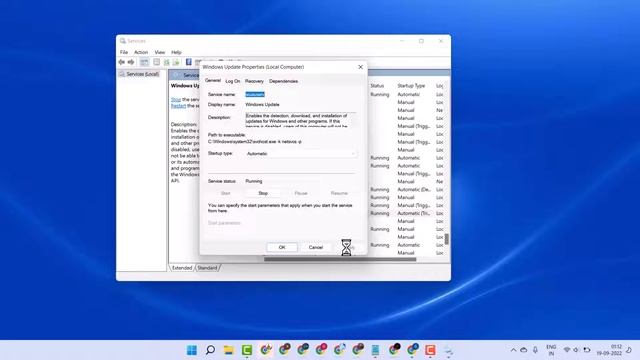
Task: Click the Properties icon in Services toolbar
Action: tap(156, 62)
